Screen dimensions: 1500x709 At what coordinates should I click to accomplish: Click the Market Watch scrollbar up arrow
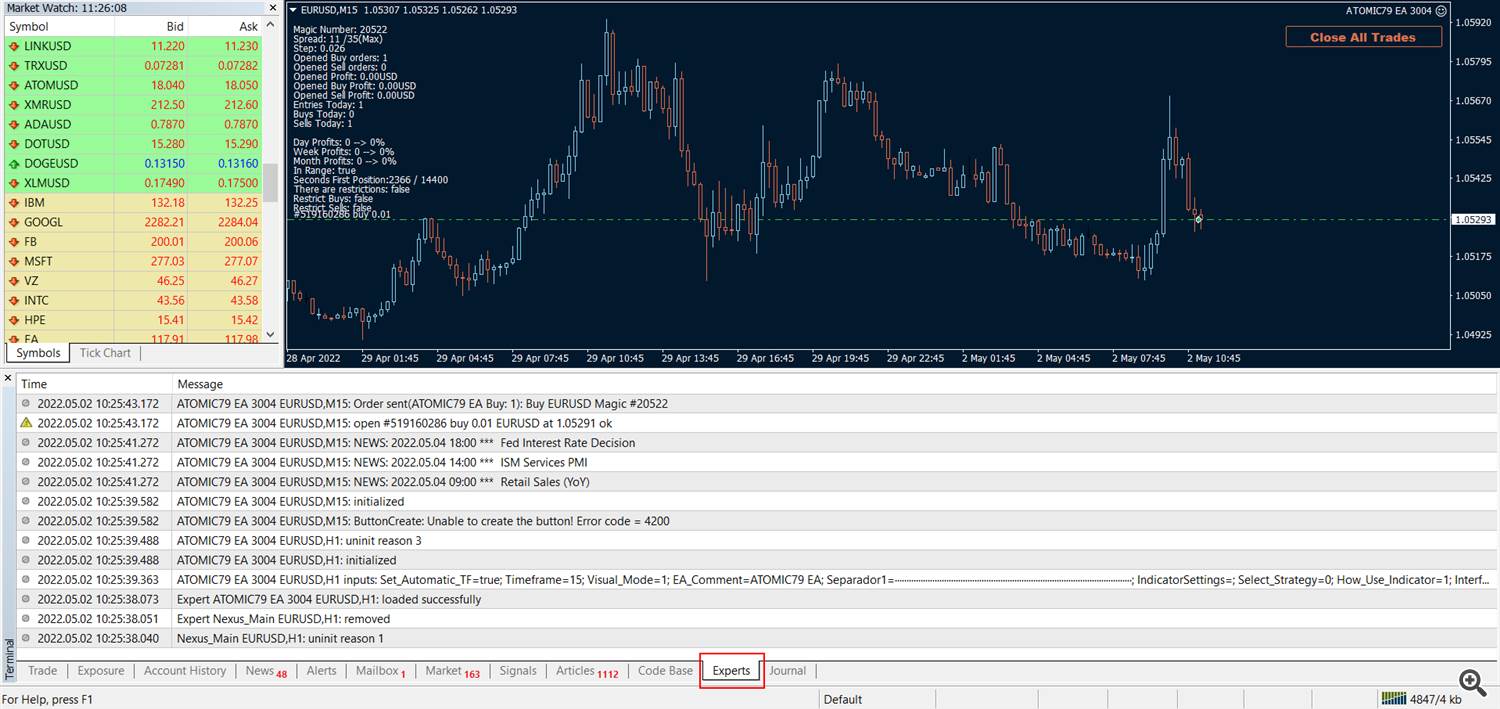[x=270, y=27]
